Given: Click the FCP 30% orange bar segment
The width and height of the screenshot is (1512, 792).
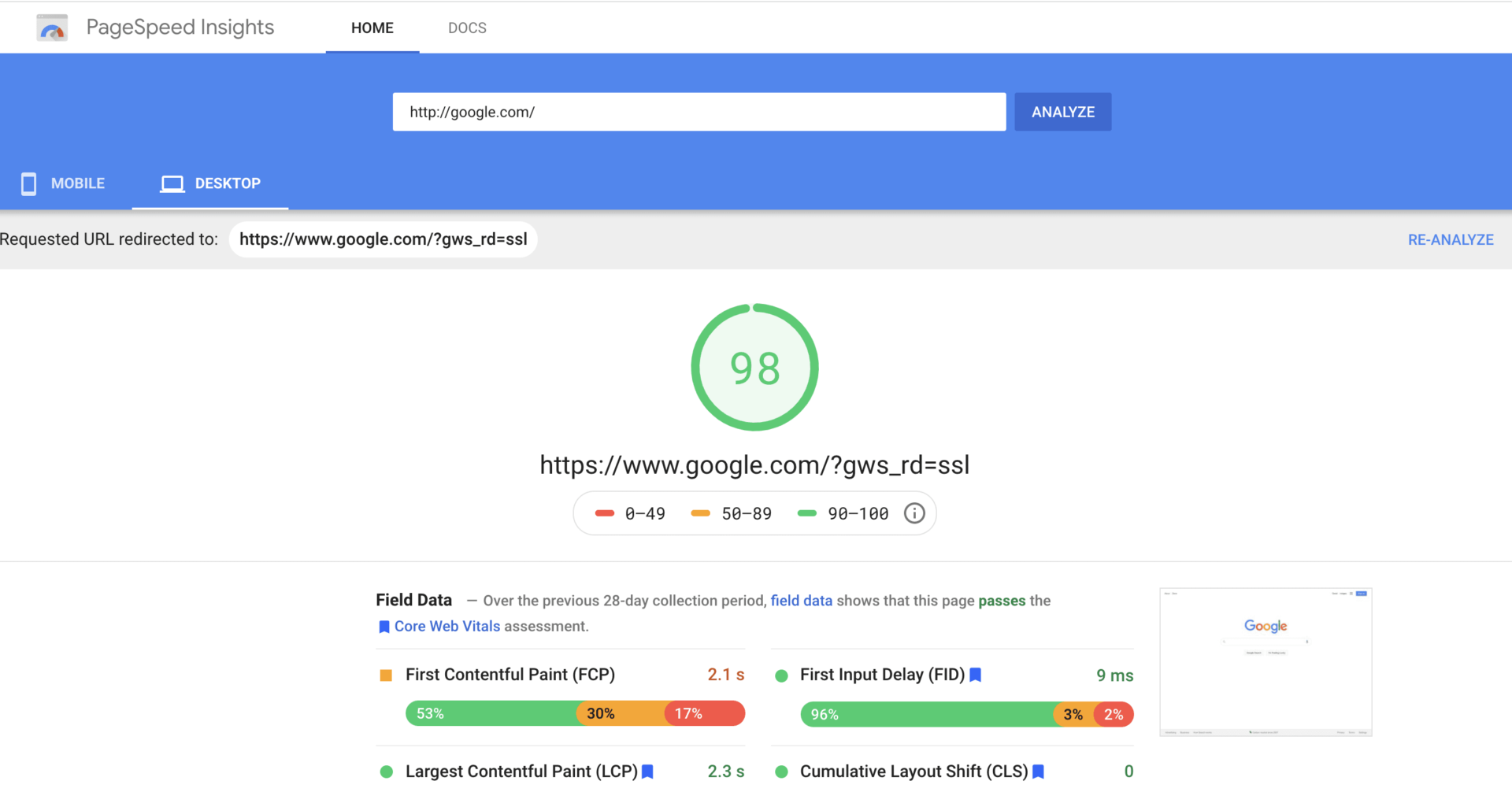Looking at the screenshot, I should 621,713.
